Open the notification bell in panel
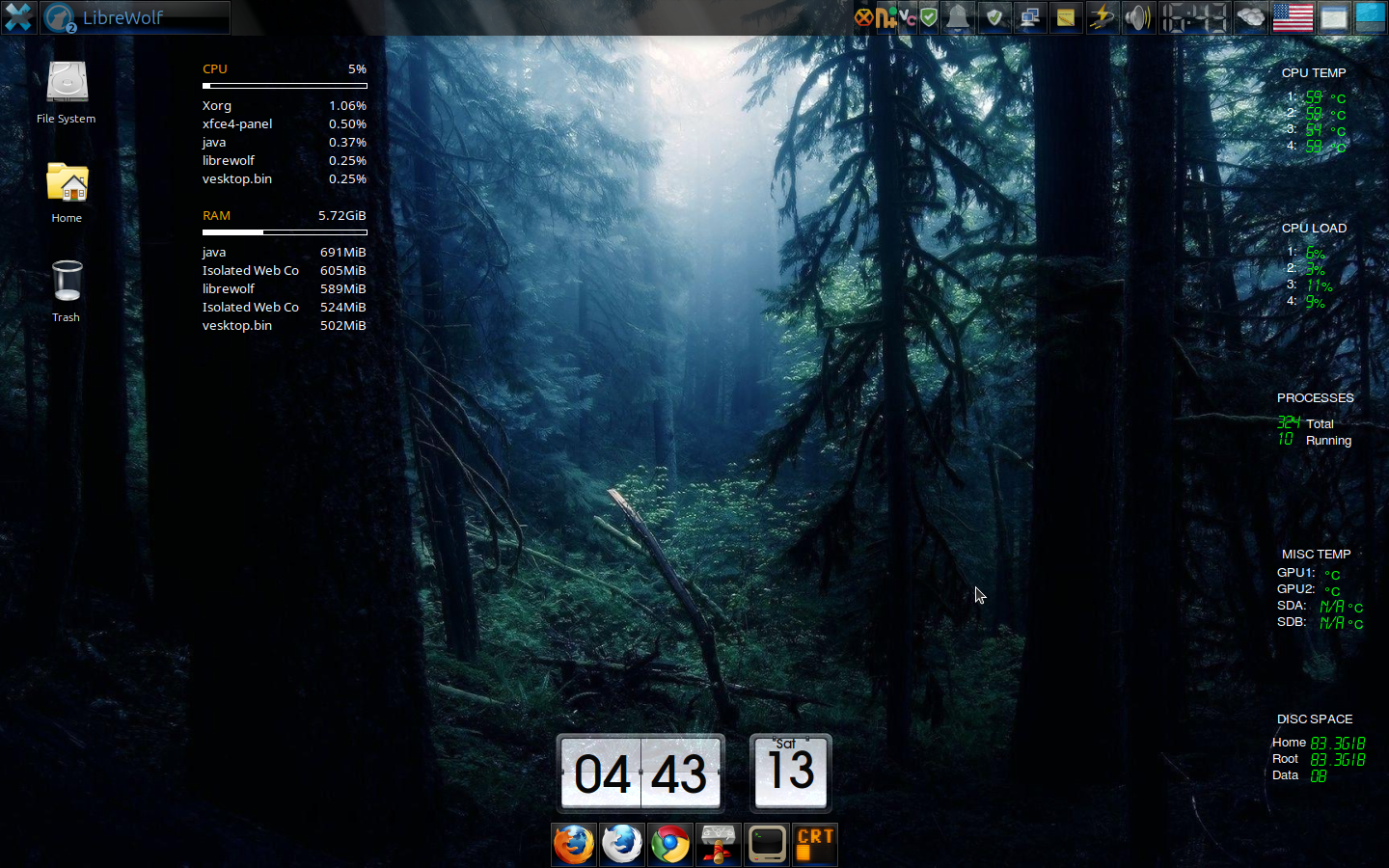This screenshot has width=1389, height=868. click(x=957, y=17)
